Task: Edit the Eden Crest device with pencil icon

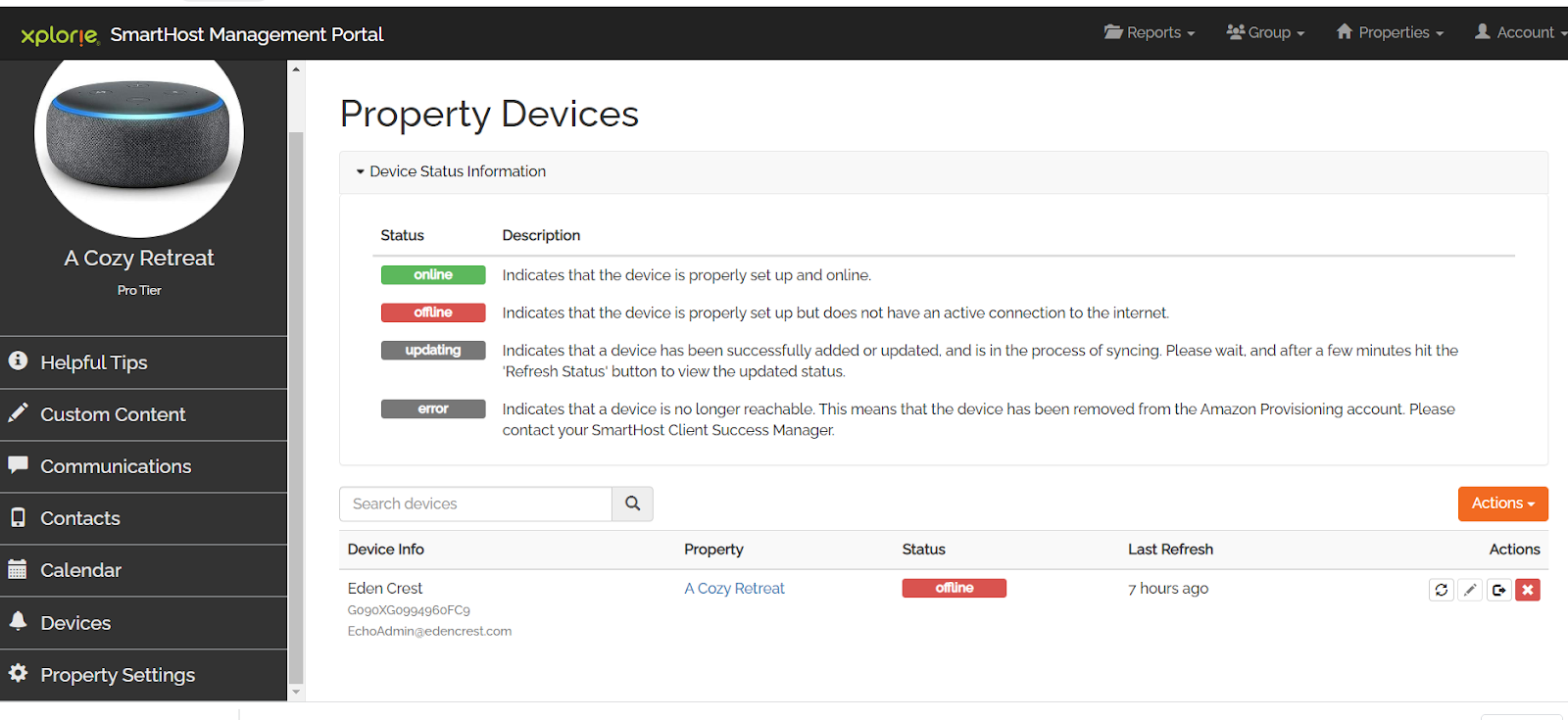Action: [1470, 590]
